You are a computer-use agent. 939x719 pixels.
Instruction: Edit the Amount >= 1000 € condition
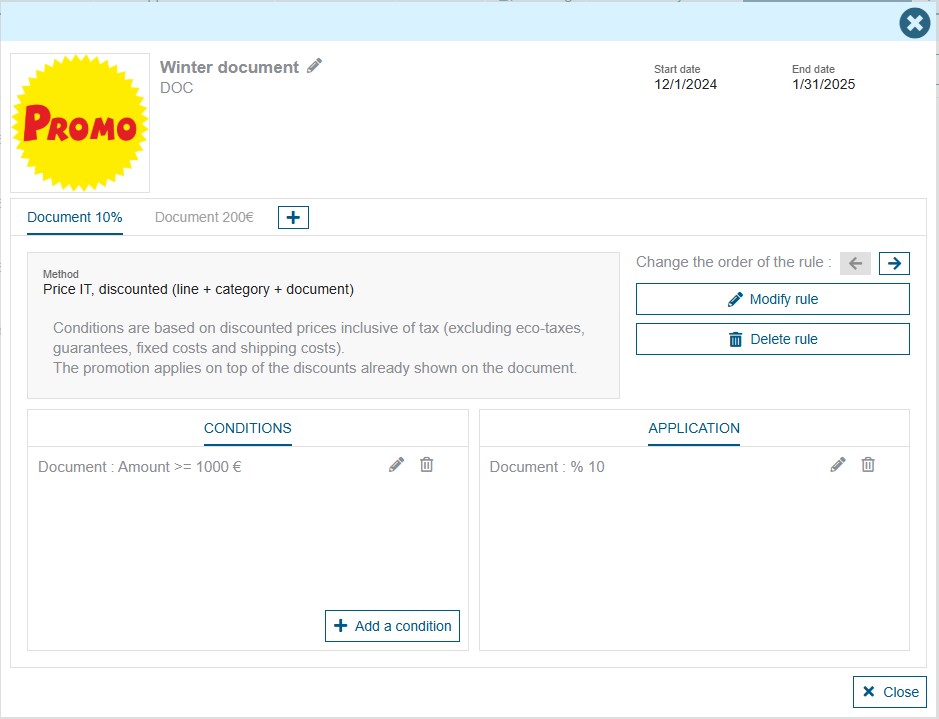397,465
